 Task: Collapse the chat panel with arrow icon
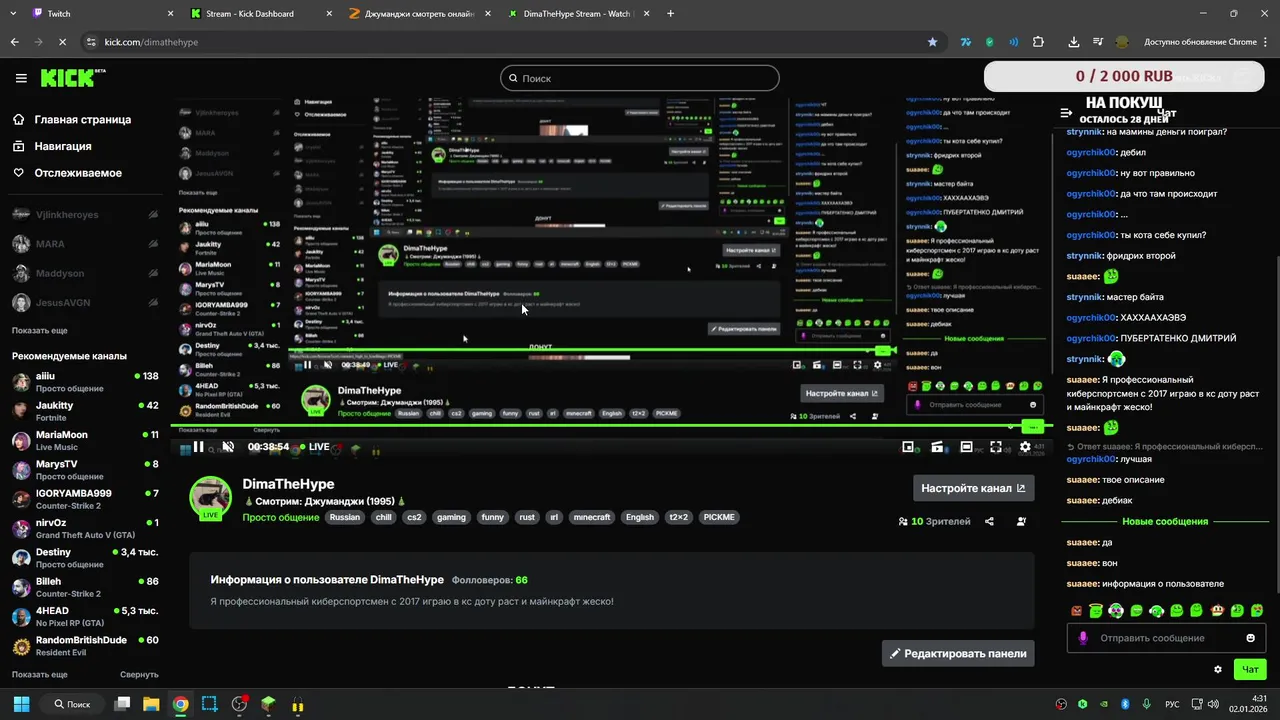1066,113
